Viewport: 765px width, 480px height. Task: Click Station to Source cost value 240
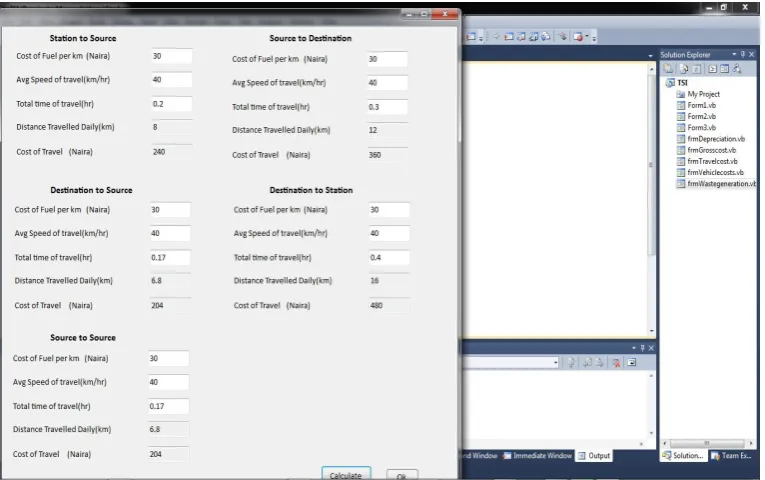click(x=171, y=152)
